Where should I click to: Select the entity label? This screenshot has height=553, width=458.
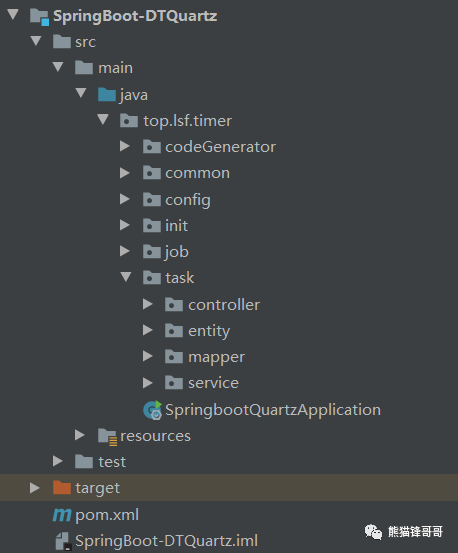point(209,332)
